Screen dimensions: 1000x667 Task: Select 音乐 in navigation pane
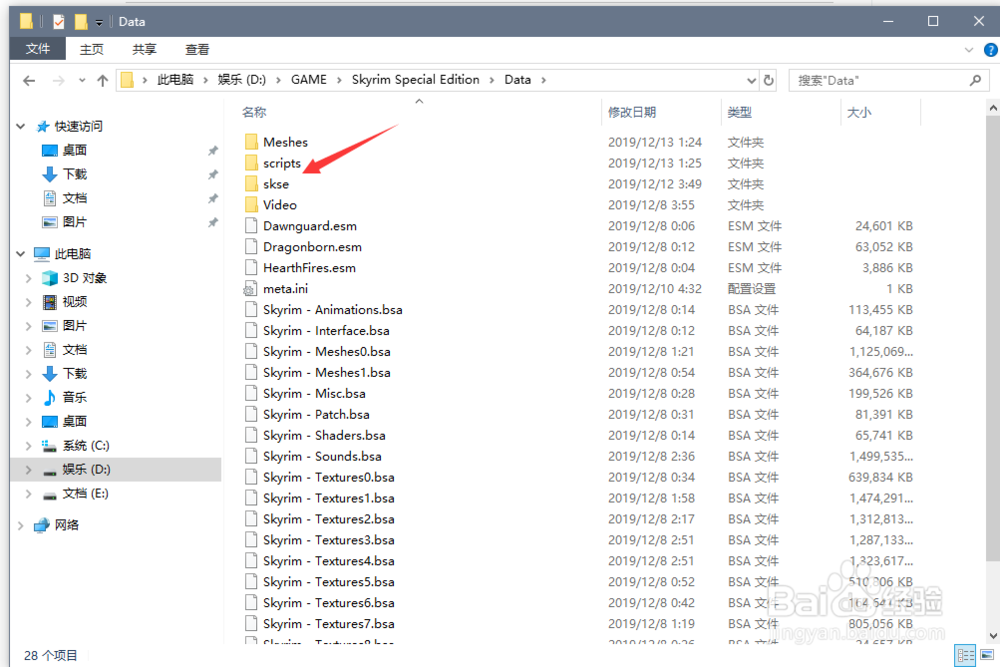coord(75,397)
